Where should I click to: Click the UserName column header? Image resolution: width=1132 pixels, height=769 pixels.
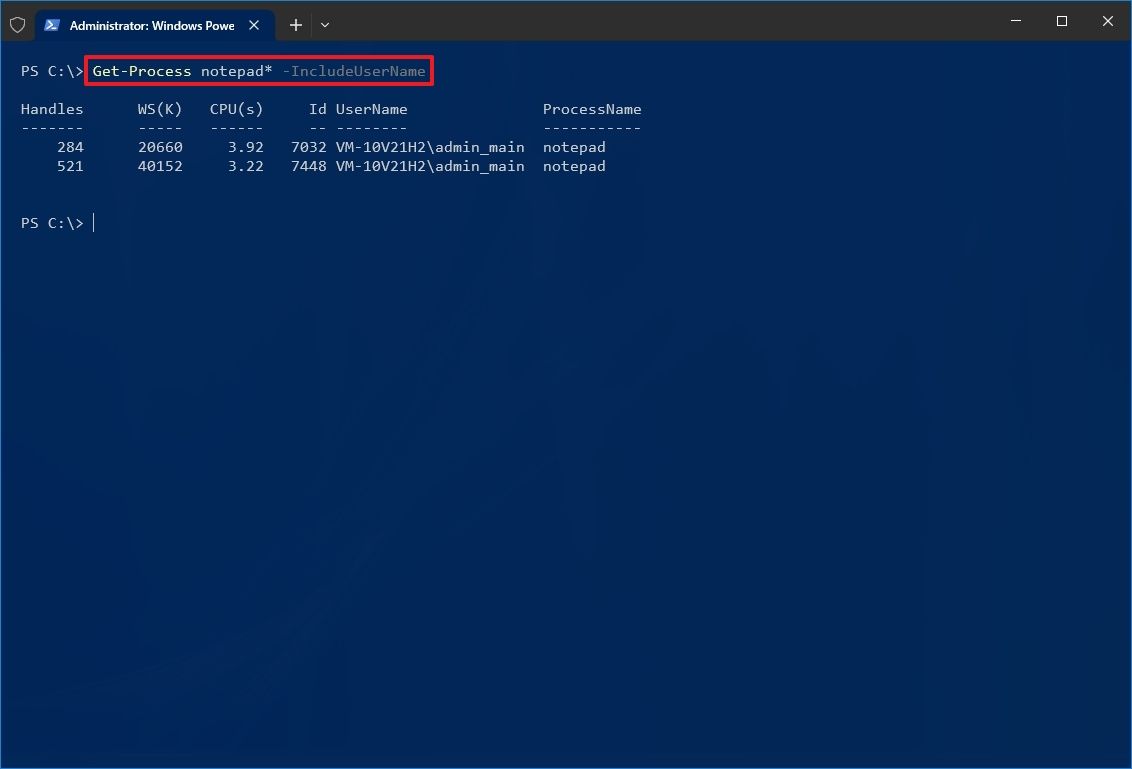(373, 109)
